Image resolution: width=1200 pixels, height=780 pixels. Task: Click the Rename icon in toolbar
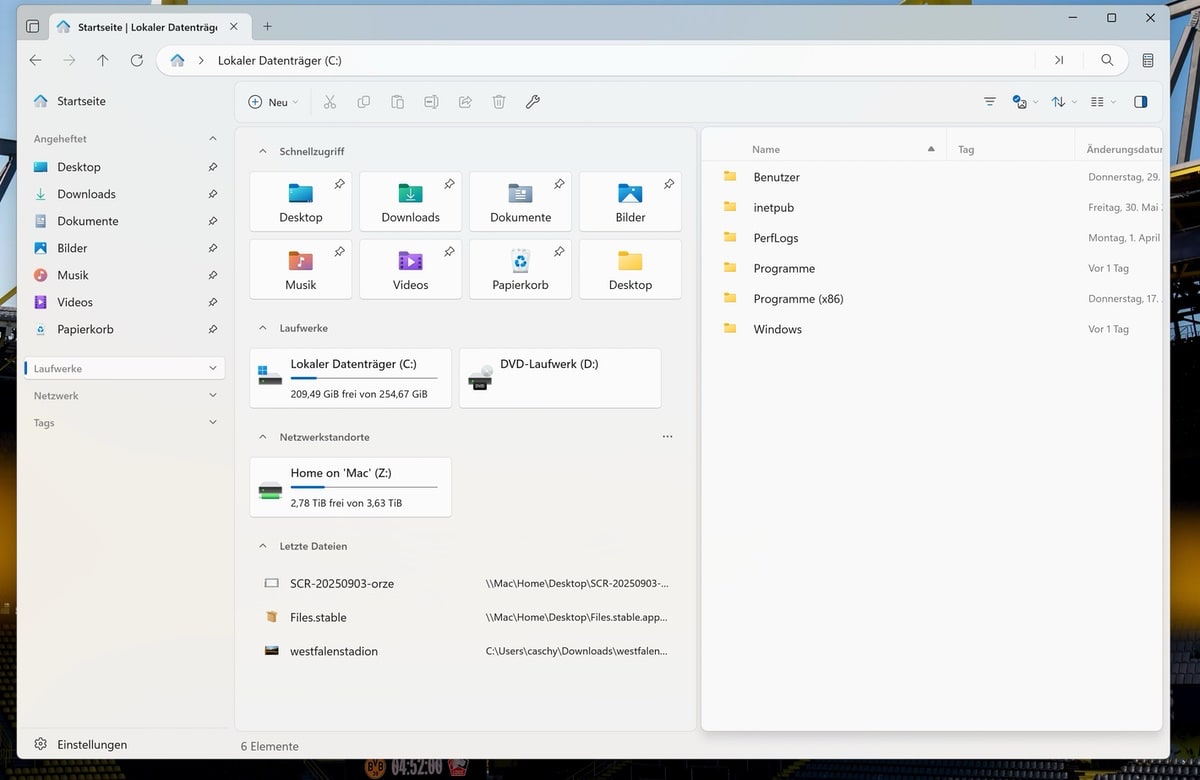pyautogui.click(x=431, y=102)
